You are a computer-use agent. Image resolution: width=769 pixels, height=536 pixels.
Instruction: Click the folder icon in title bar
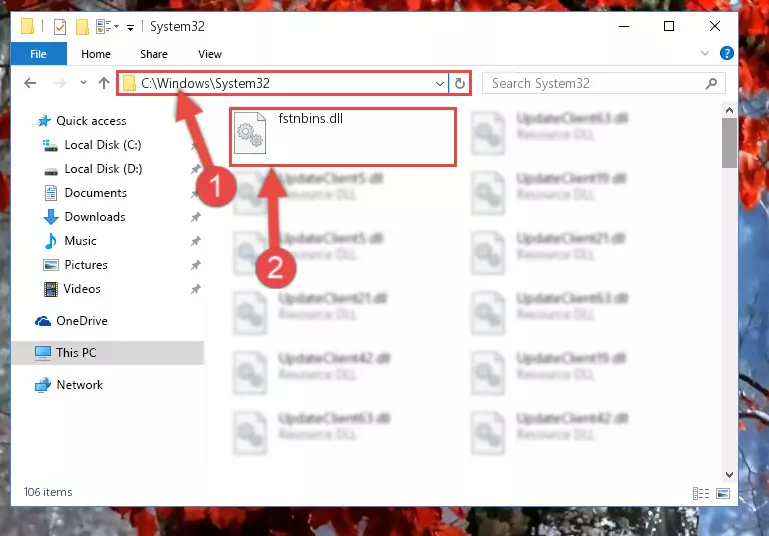(x=27, y=26)
